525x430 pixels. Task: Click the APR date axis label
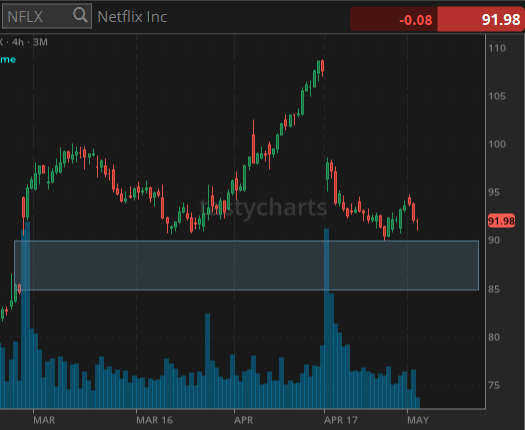[x=243, y=420]
